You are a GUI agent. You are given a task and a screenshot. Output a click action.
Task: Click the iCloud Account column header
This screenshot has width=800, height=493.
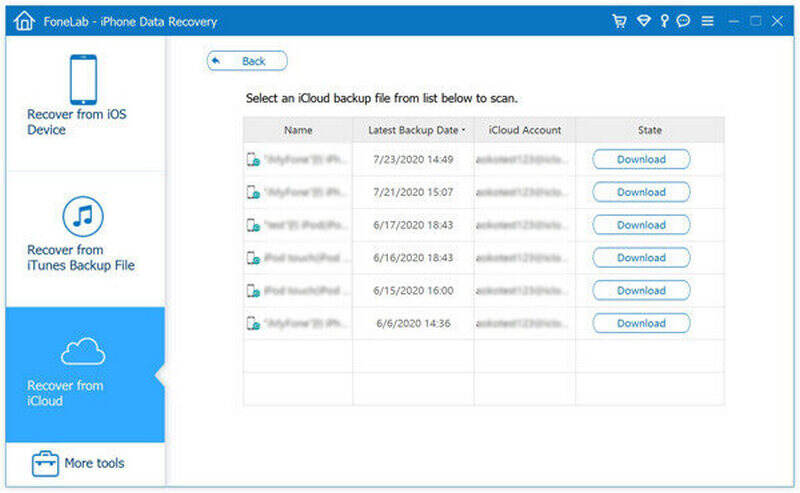(524, 130)
